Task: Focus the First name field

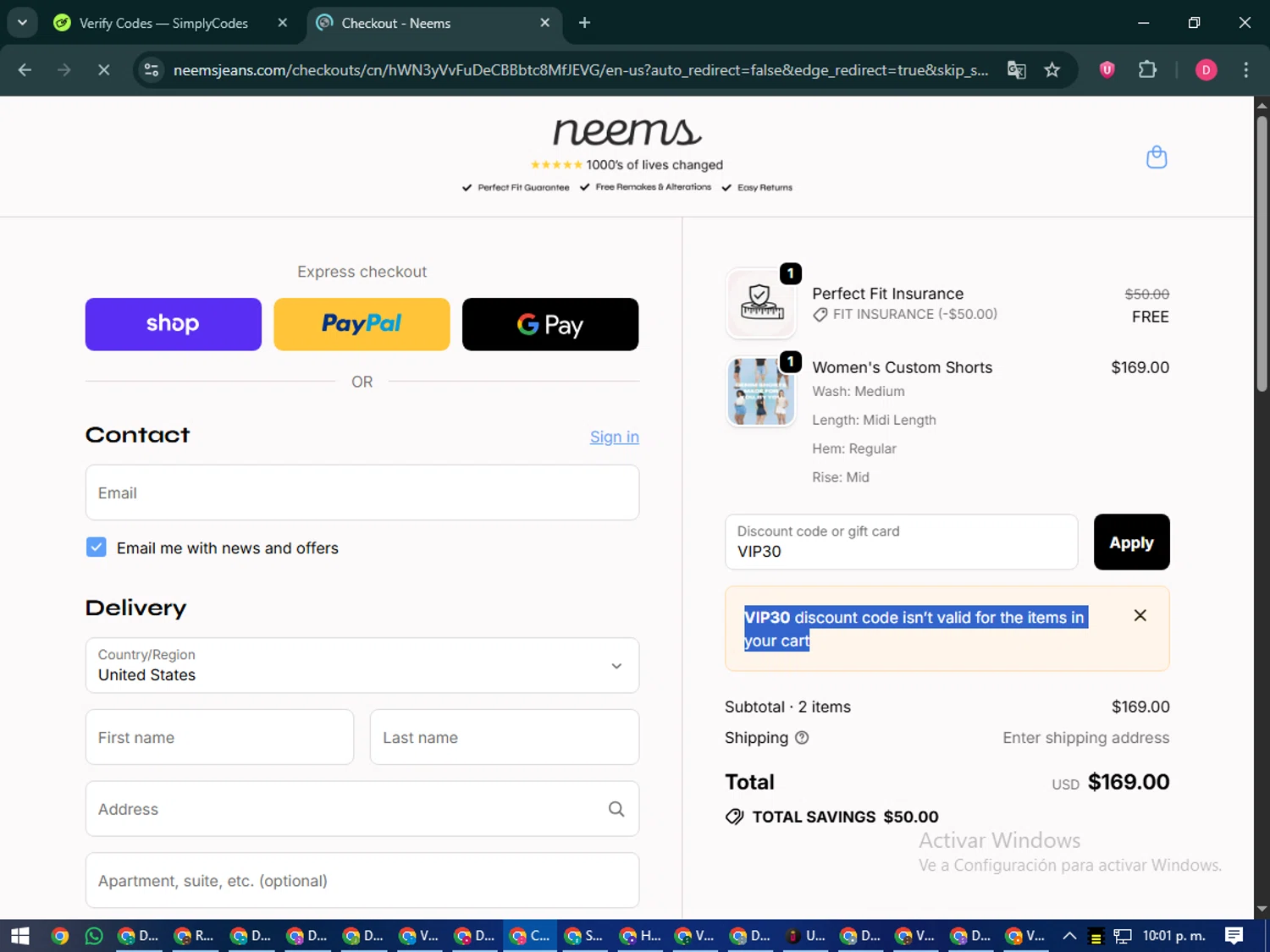Action: [x=219, y=737]
